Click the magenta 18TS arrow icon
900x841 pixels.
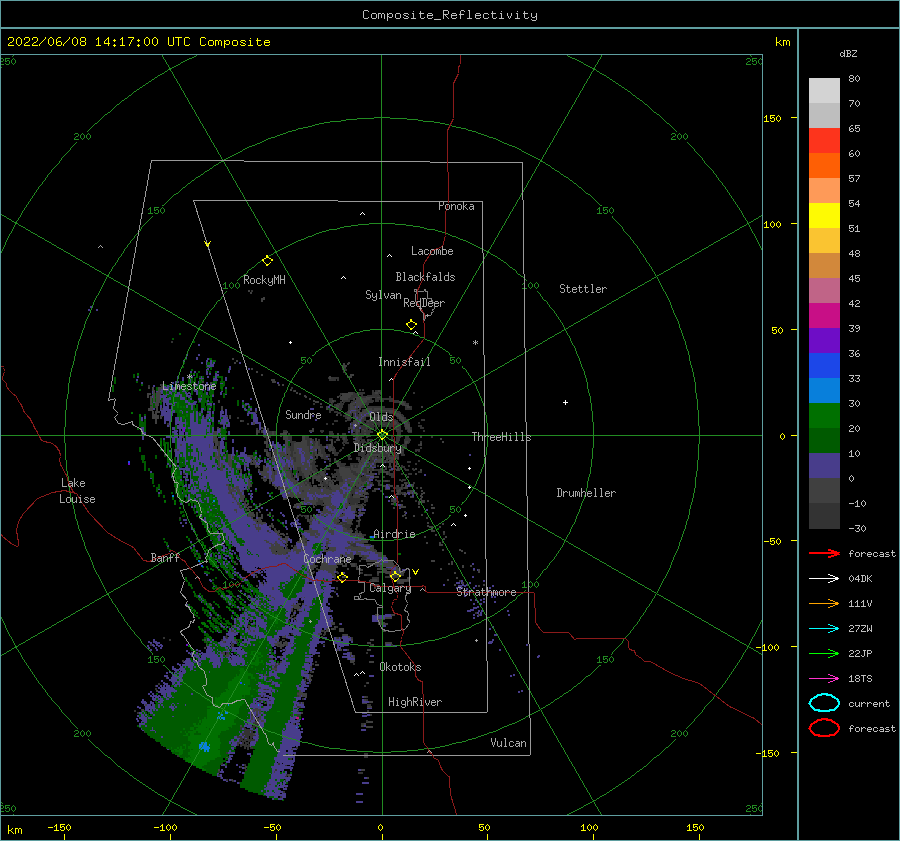coord(824,679)
